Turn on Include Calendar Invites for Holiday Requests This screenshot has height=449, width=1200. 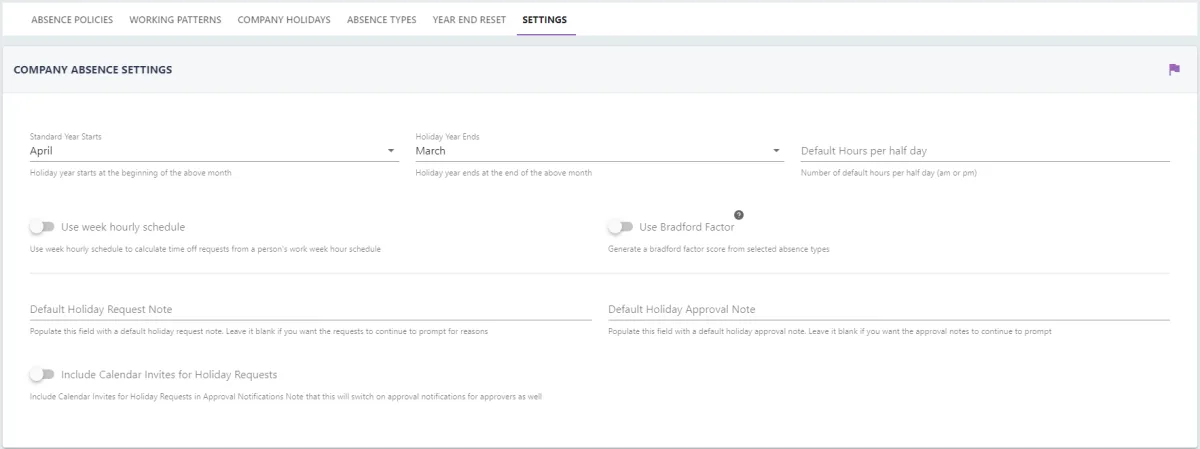pyautogui.click(x=42, y=375)
